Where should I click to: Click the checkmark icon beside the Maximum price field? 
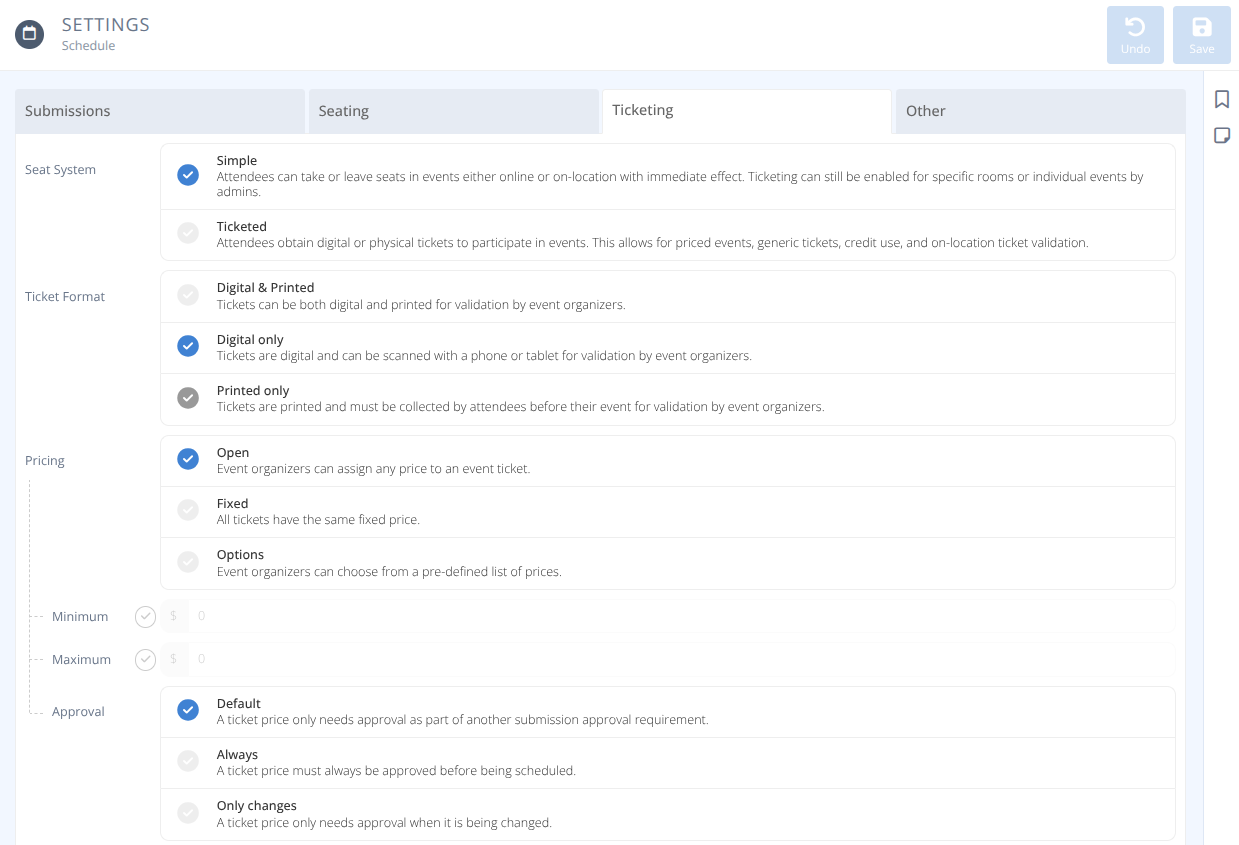pyautogui.click(x=145, y=659)
